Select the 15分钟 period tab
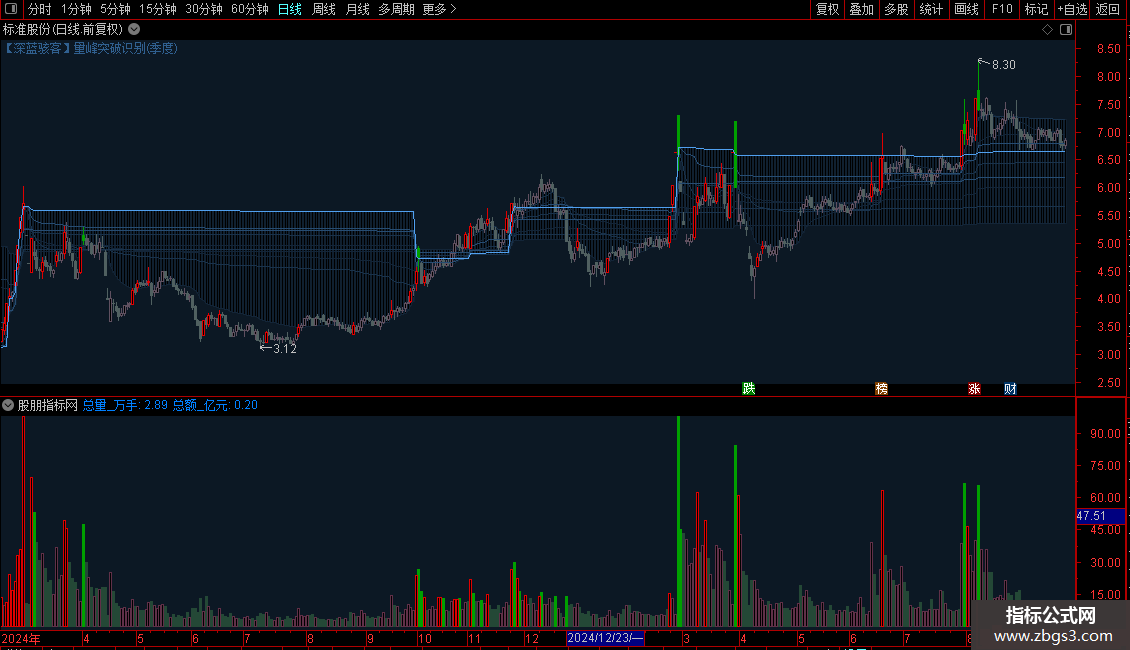Image resolution: width=1130 pixels, height=650 pixels. (x=157, y=9)
